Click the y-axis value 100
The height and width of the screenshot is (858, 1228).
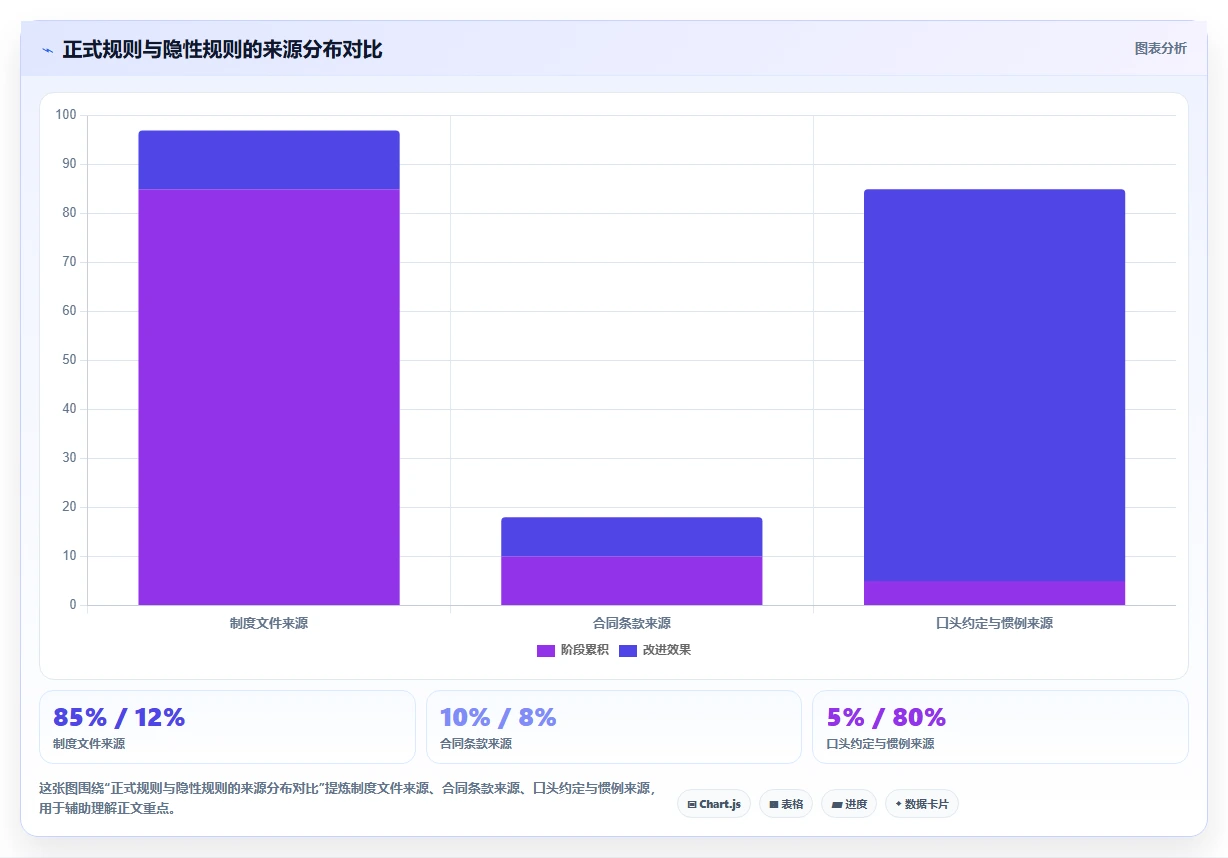tap(66, 115)
